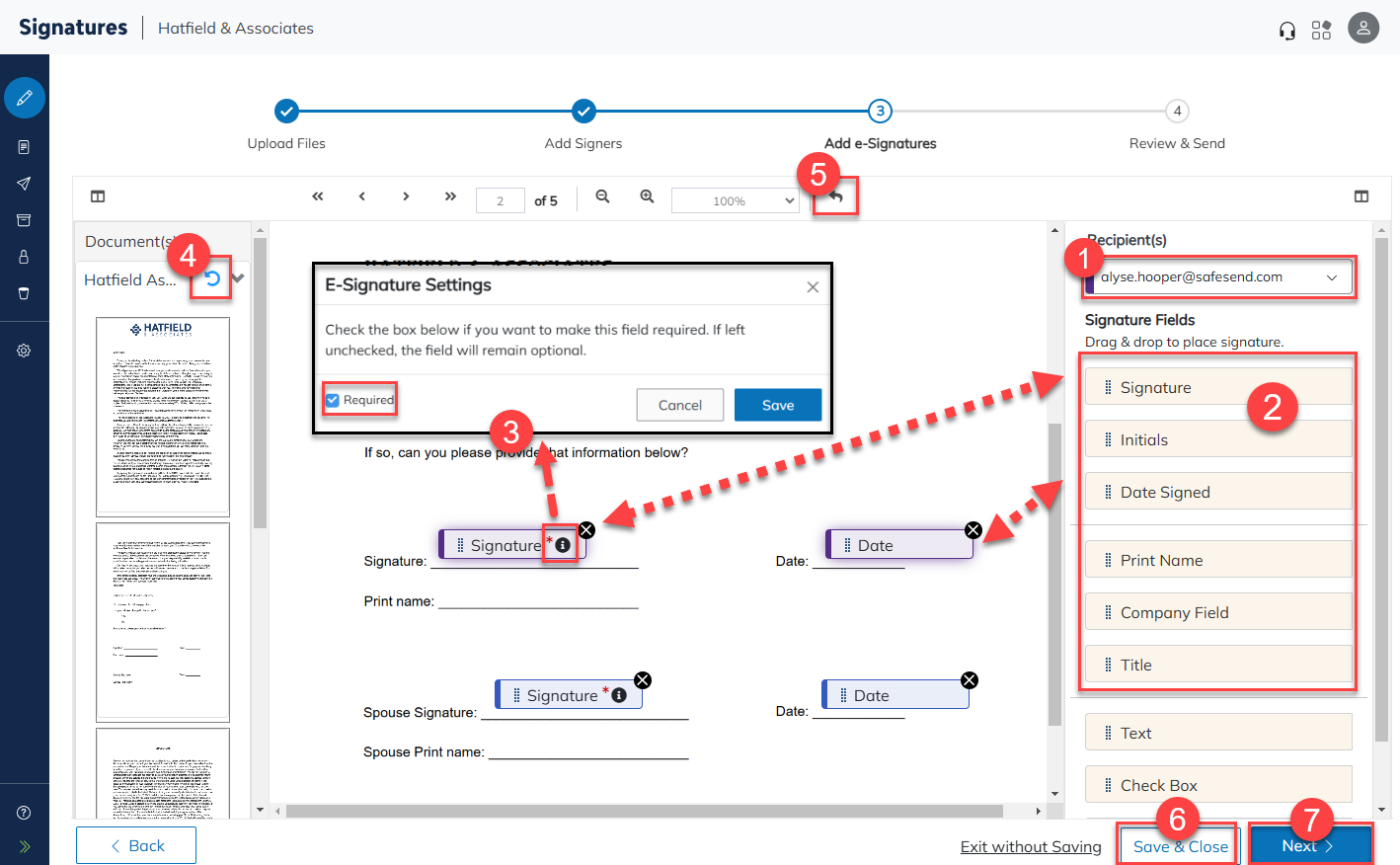
Task: Select the Company Field item
Action: [1218, 612]
